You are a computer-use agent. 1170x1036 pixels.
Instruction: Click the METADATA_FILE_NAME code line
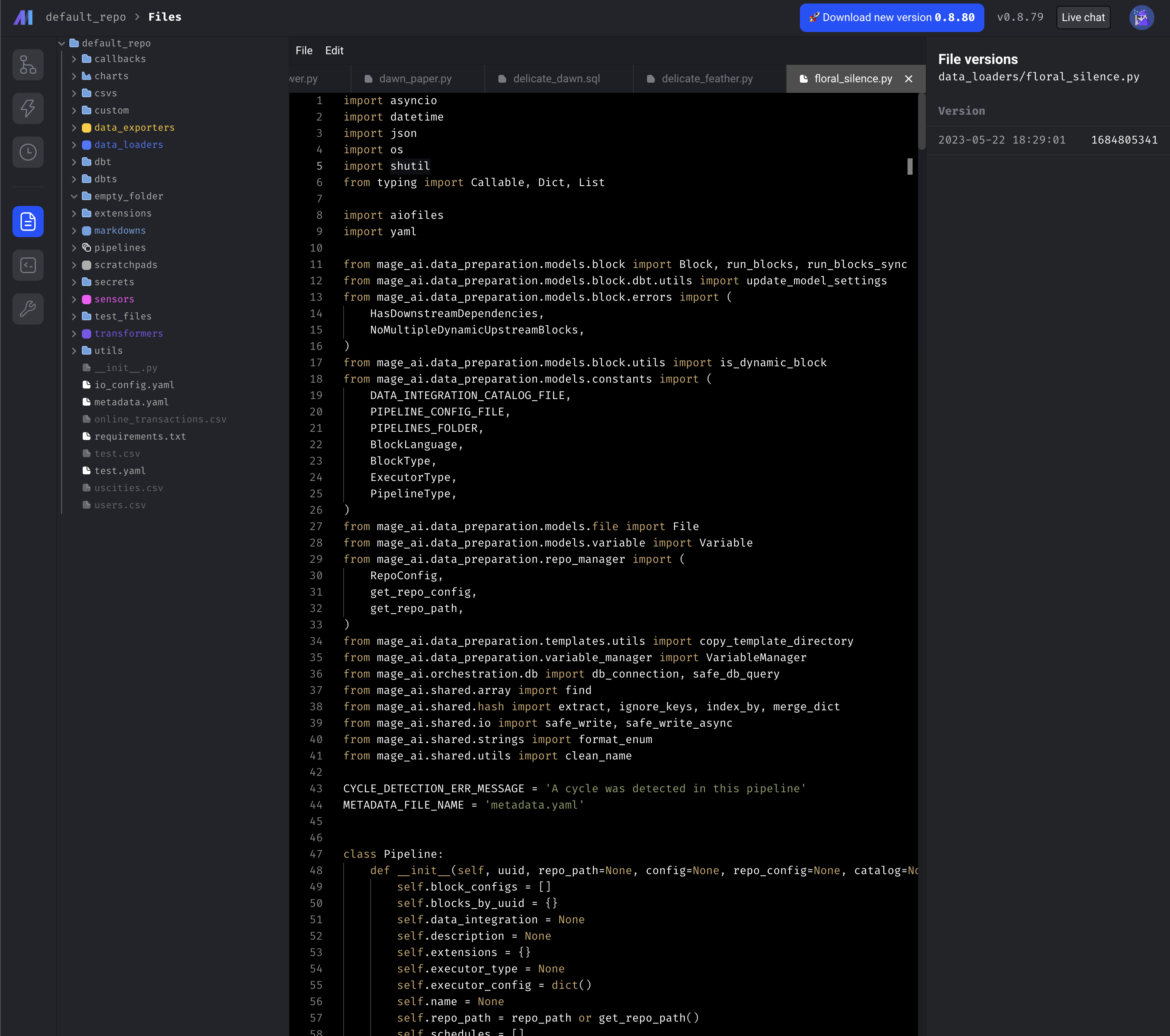coord(464,805)
